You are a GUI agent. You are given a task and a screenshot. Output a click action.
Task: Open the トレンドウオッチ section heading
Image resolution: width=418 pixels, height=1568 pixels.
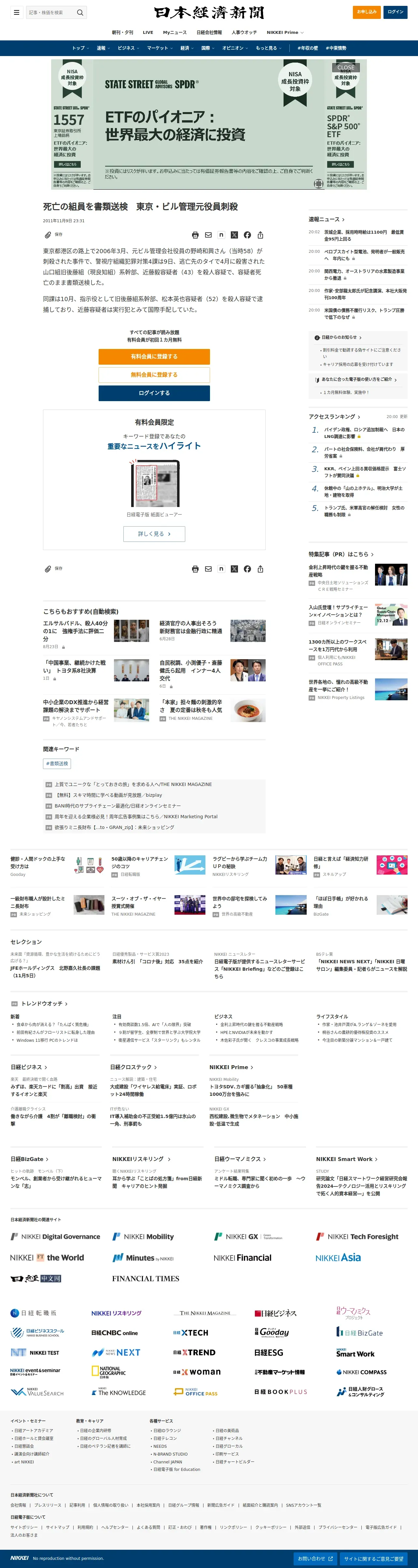coord(44,1004)
